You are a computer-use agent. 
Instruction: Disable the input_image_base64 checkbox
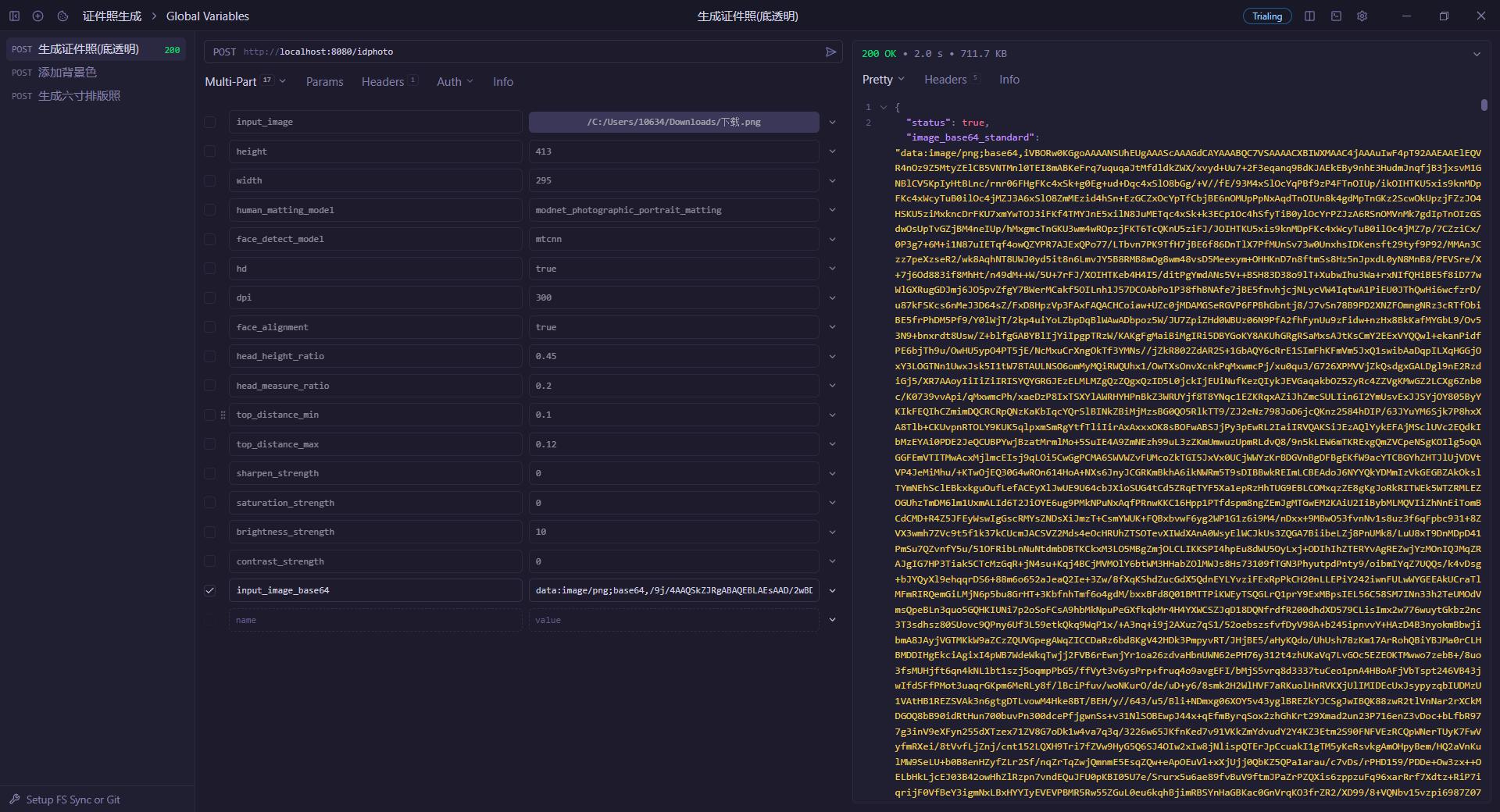(209, 590)
